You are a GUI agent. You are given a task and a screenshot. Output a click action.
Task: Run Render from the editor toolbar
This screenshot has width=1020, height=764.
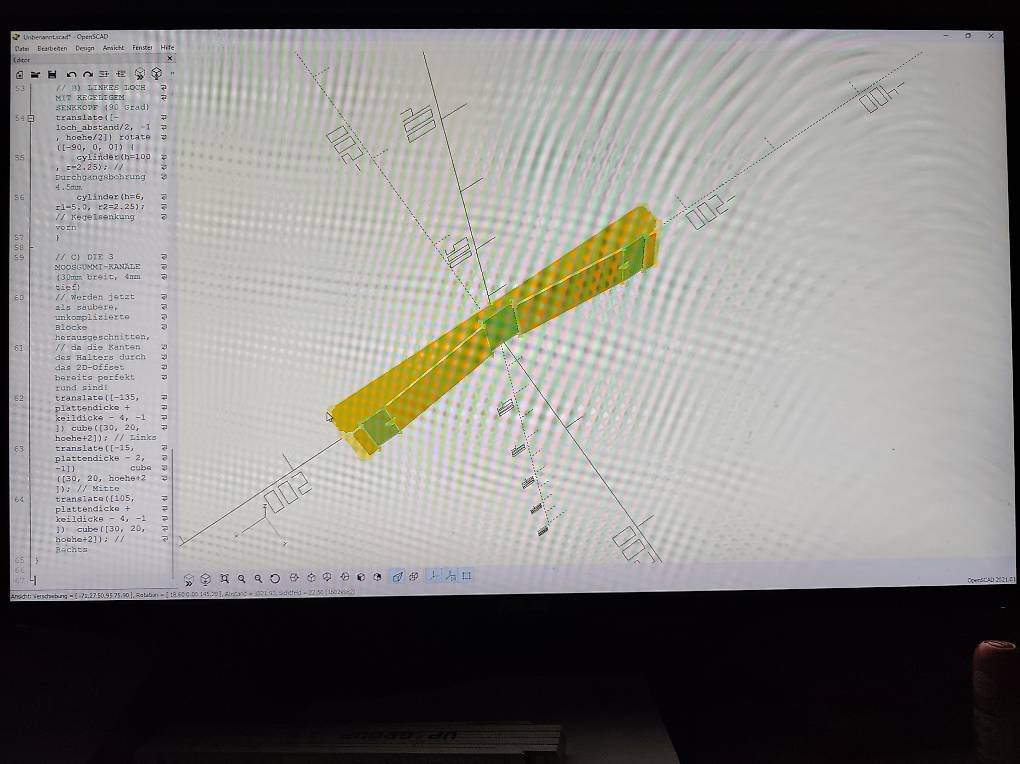click(157, 74)
